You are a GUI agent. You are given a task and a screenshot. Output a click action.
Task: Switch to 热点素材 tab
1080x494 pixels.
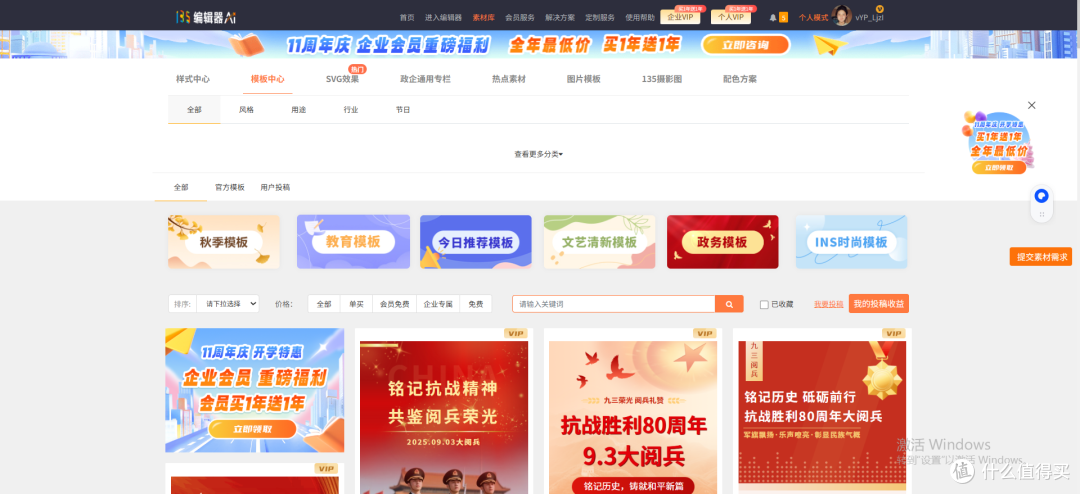click(x=508, y=79)
